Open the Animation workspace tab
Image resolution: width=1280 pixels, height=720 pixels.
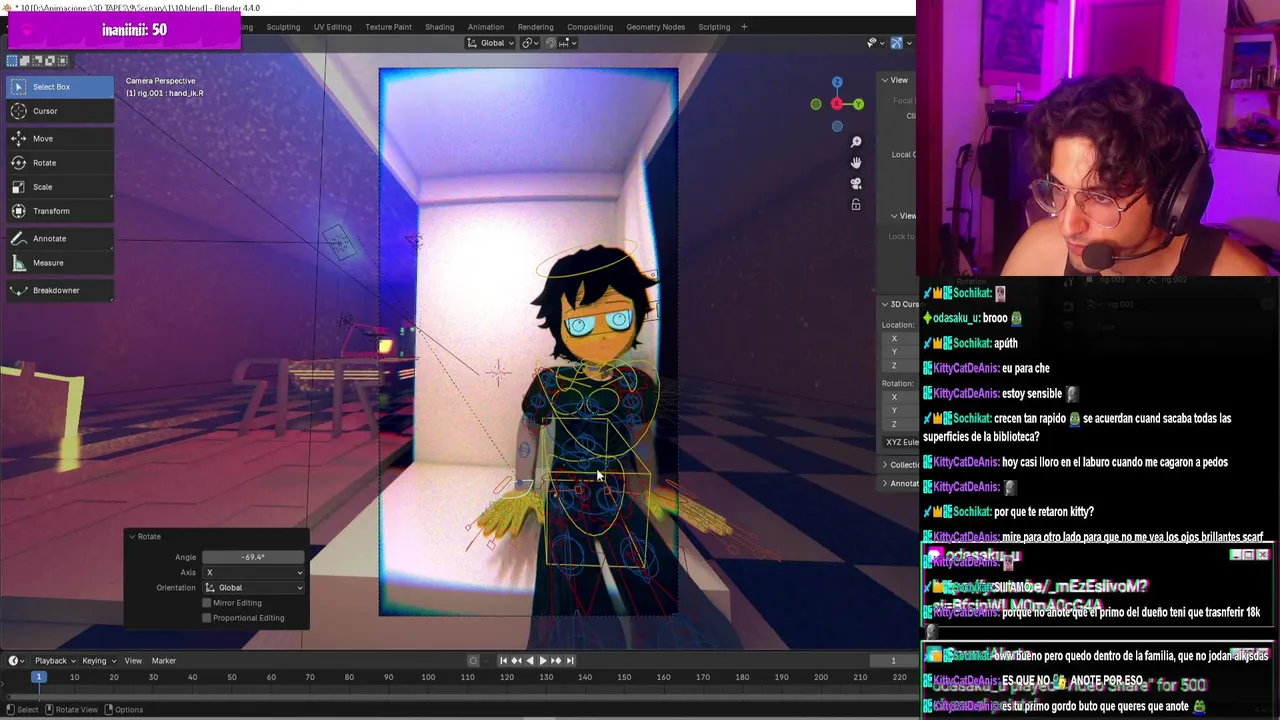[x=486, y=27]
